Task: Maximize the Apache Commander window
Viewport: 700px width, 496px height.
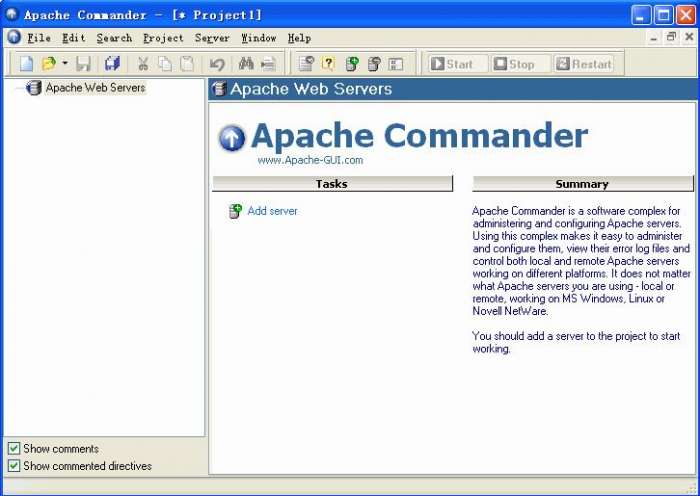Action: click(x=663, y=15)
